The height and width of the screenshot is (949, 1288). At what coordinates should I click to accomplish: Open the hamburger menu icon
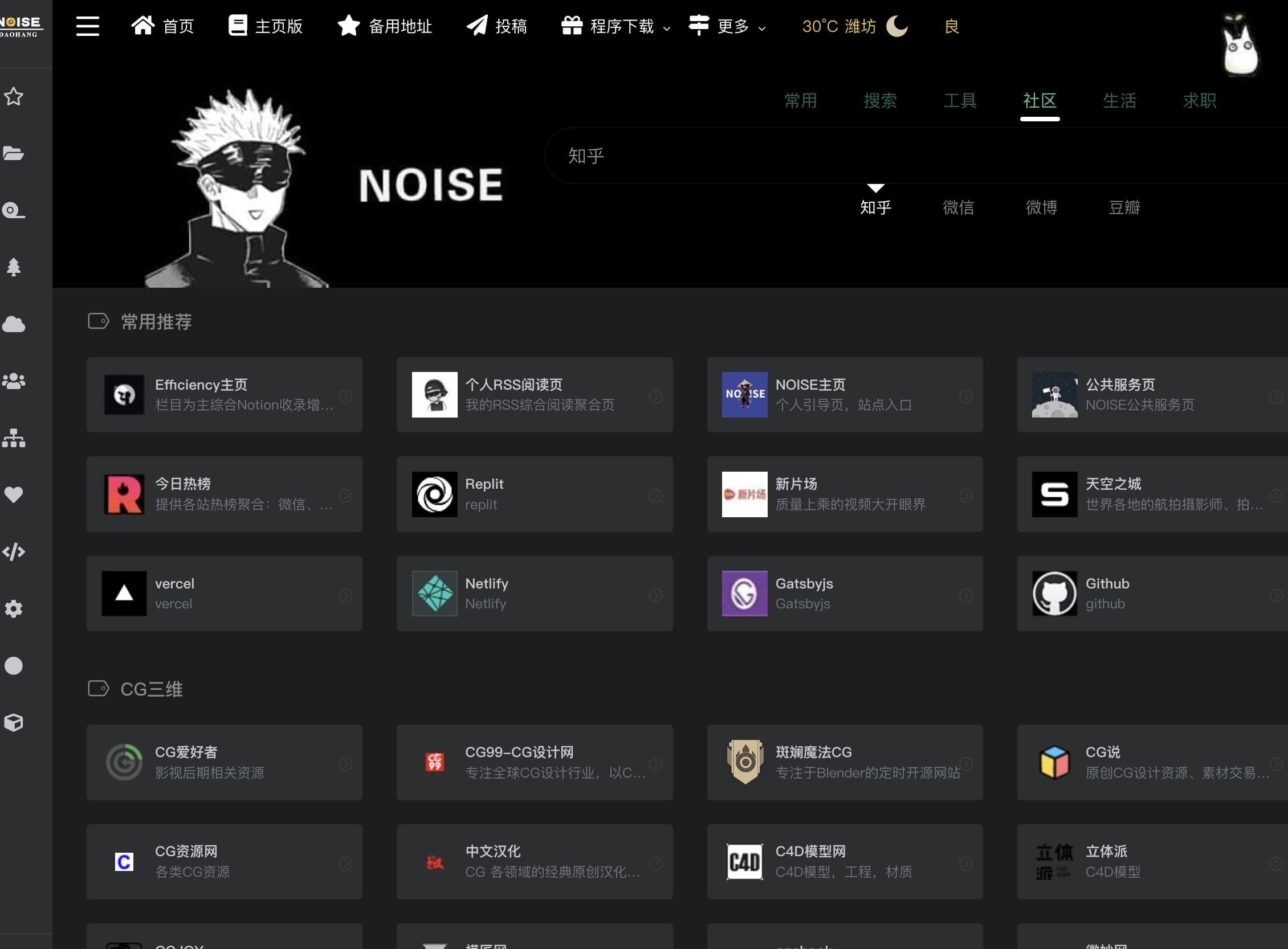[x=87, y=26]
